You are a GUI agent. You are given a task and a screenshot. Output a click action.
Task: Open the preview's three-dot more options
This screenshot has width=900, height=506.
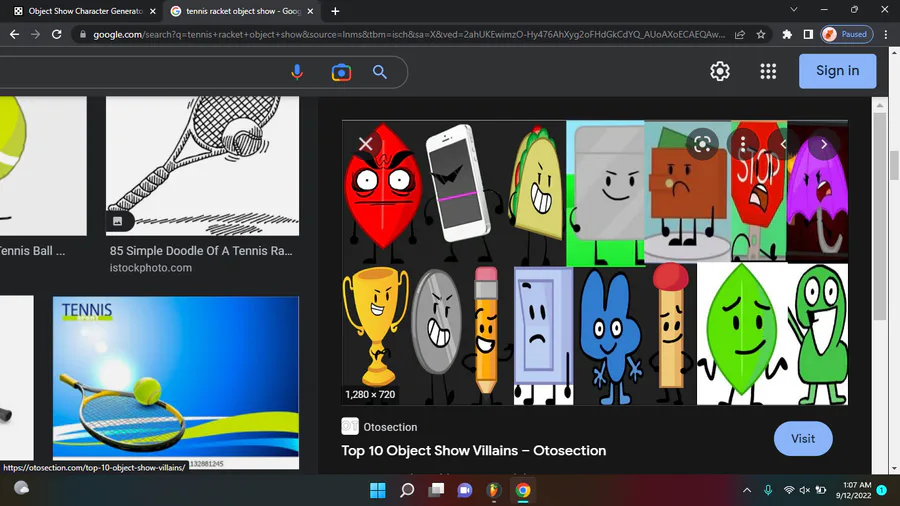click(x=743, y=144)
